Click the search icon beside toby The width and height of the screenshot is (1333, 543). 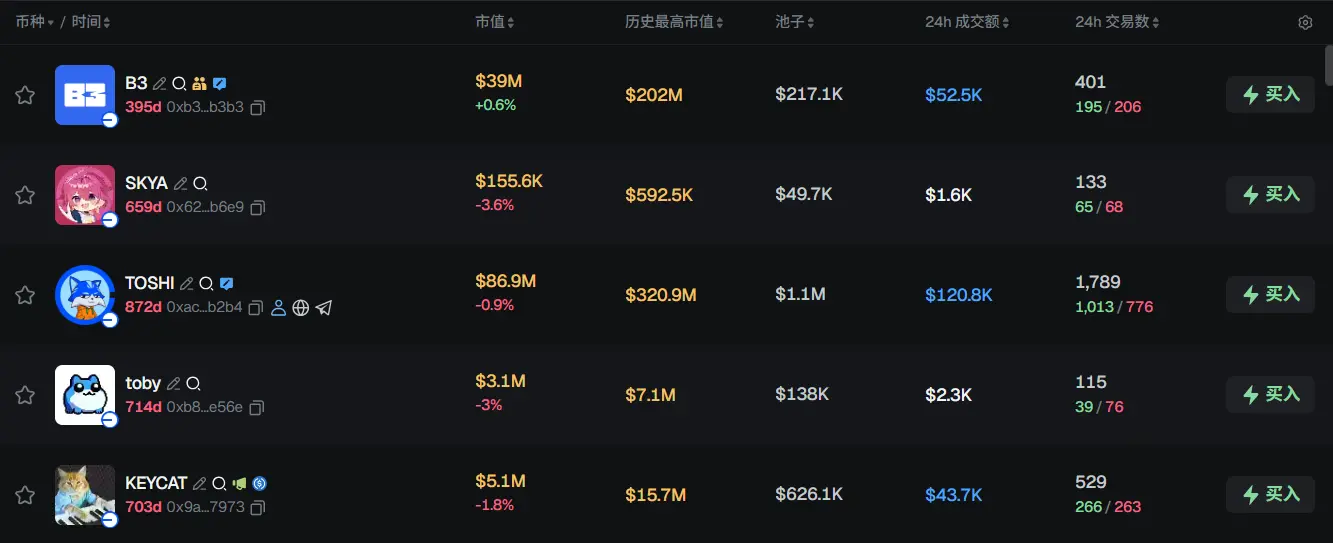194,384
